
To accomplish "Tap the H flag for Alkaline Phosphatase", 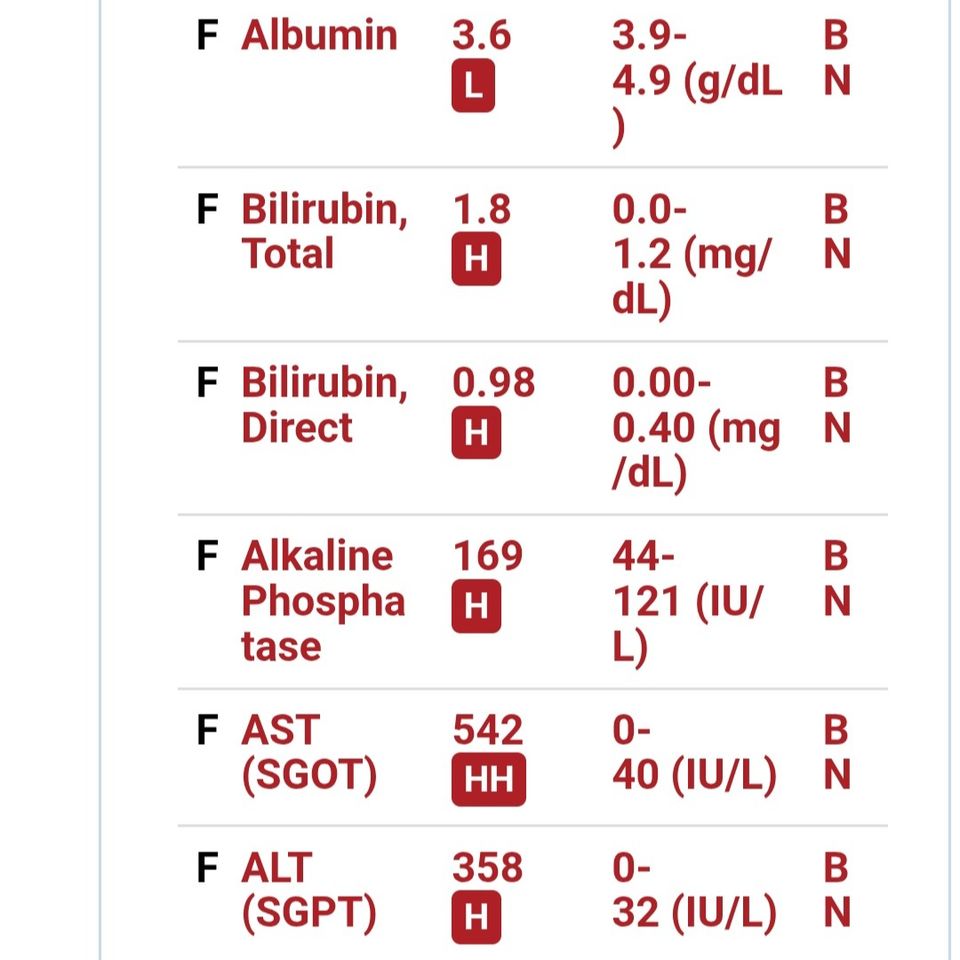I will 476,606.
